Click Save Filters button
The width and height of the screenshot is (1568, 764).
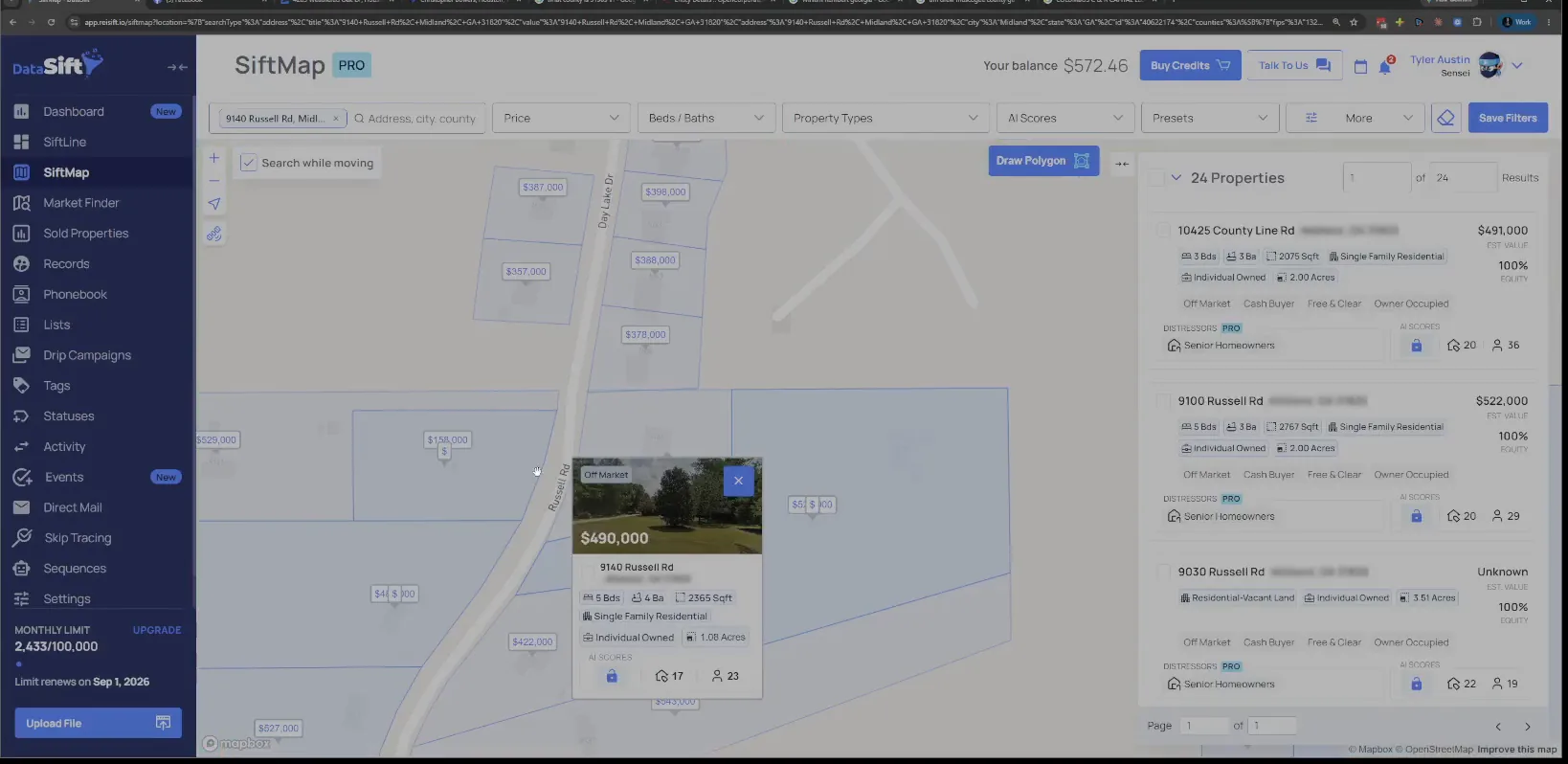pos(1508,118)
